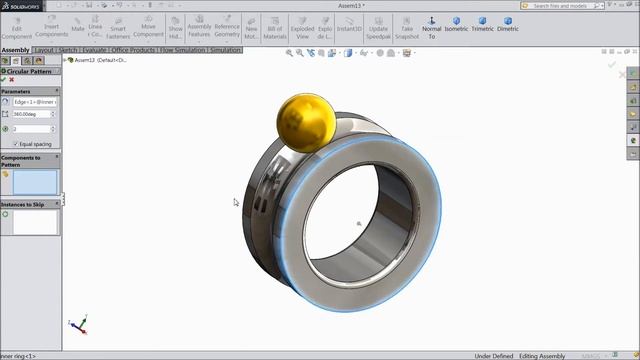Click the Assembly tab
Screen dimensions: 640x360
coord(16,50)
